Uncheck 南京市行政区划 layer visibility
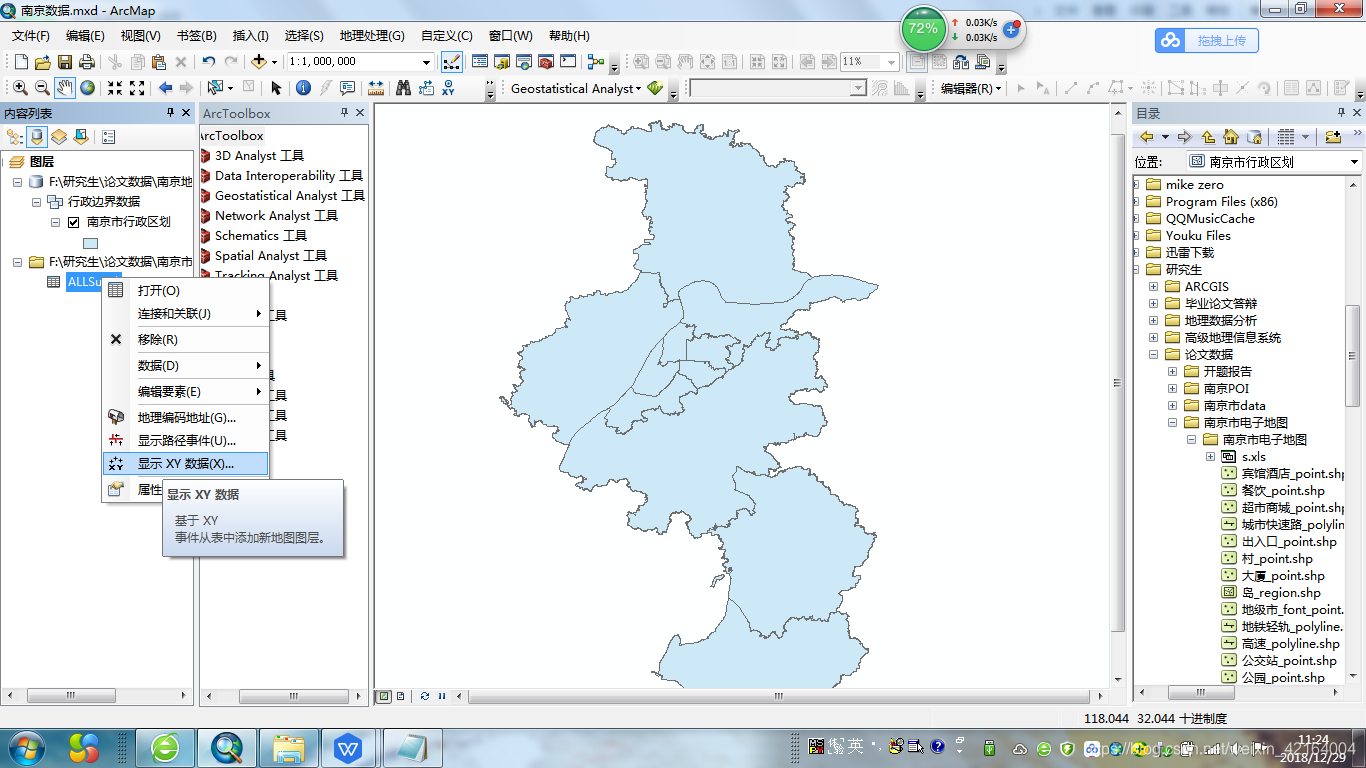1366x768 pixels. [73, 222]
